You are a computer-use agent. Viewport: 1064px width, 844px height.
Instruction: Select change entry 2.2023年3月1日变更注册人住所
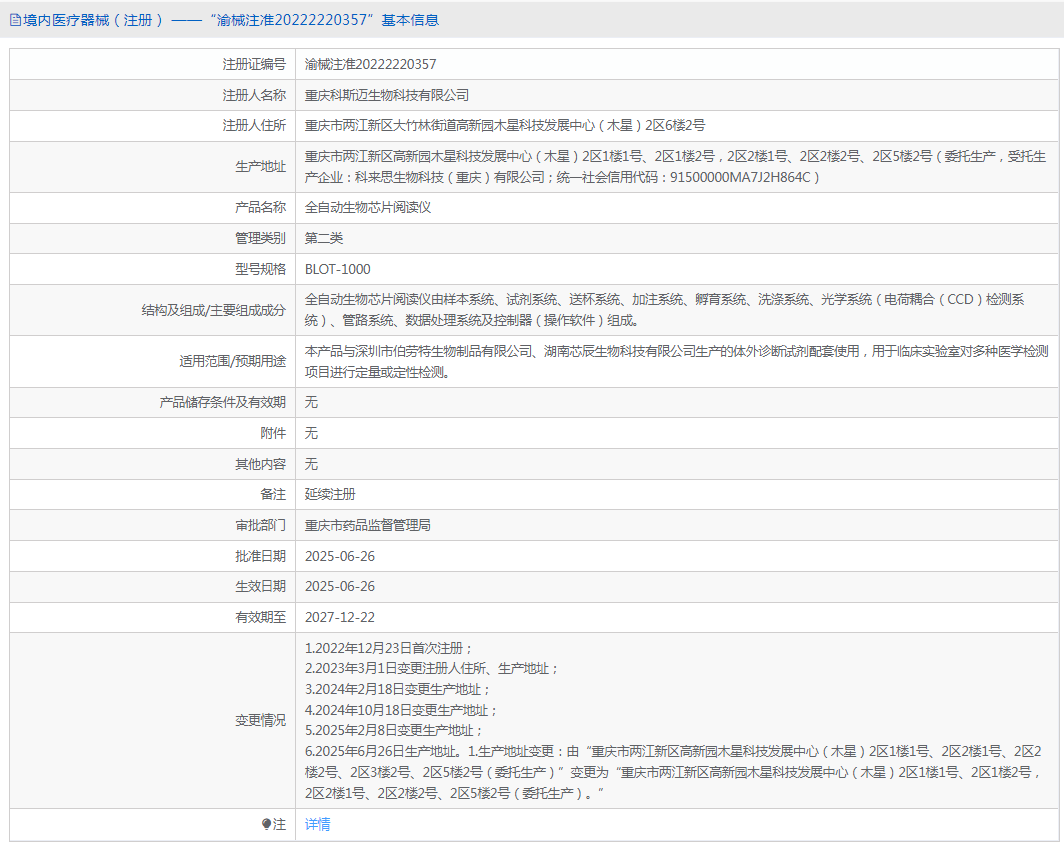pyautogui.click(x=432, y=669)
